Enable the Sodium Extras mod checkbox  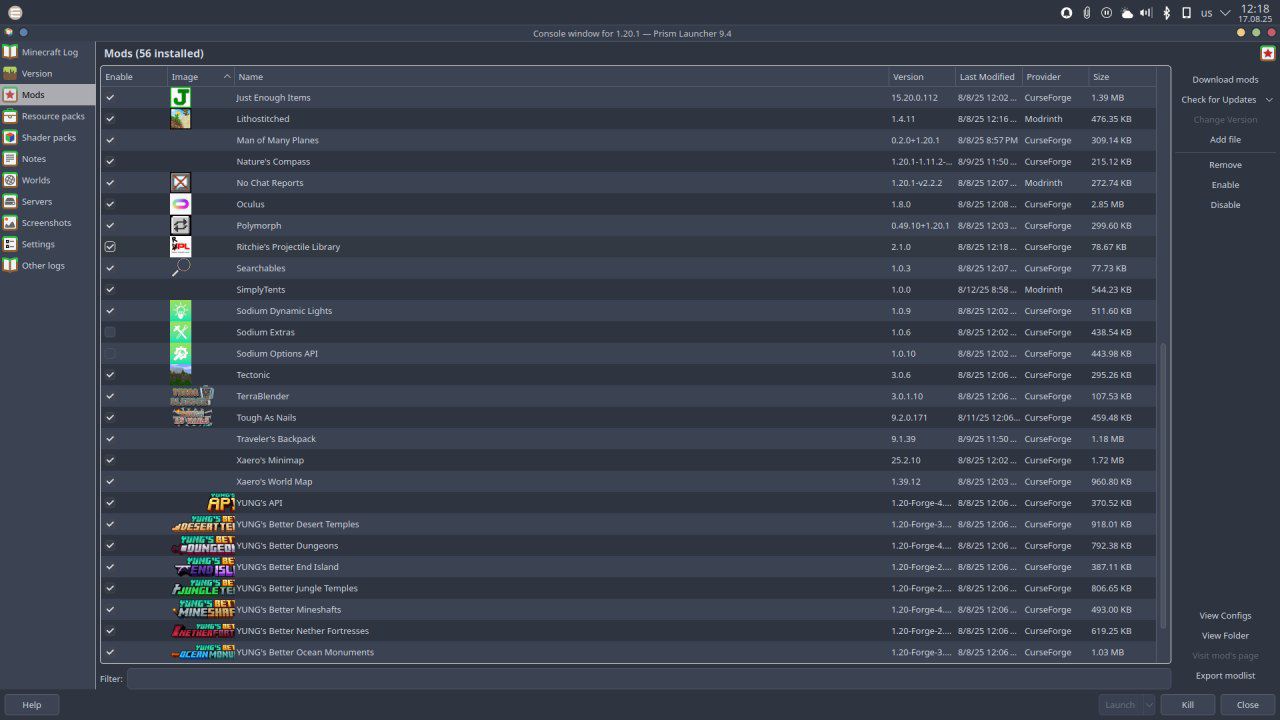click(x=110, y=332)
